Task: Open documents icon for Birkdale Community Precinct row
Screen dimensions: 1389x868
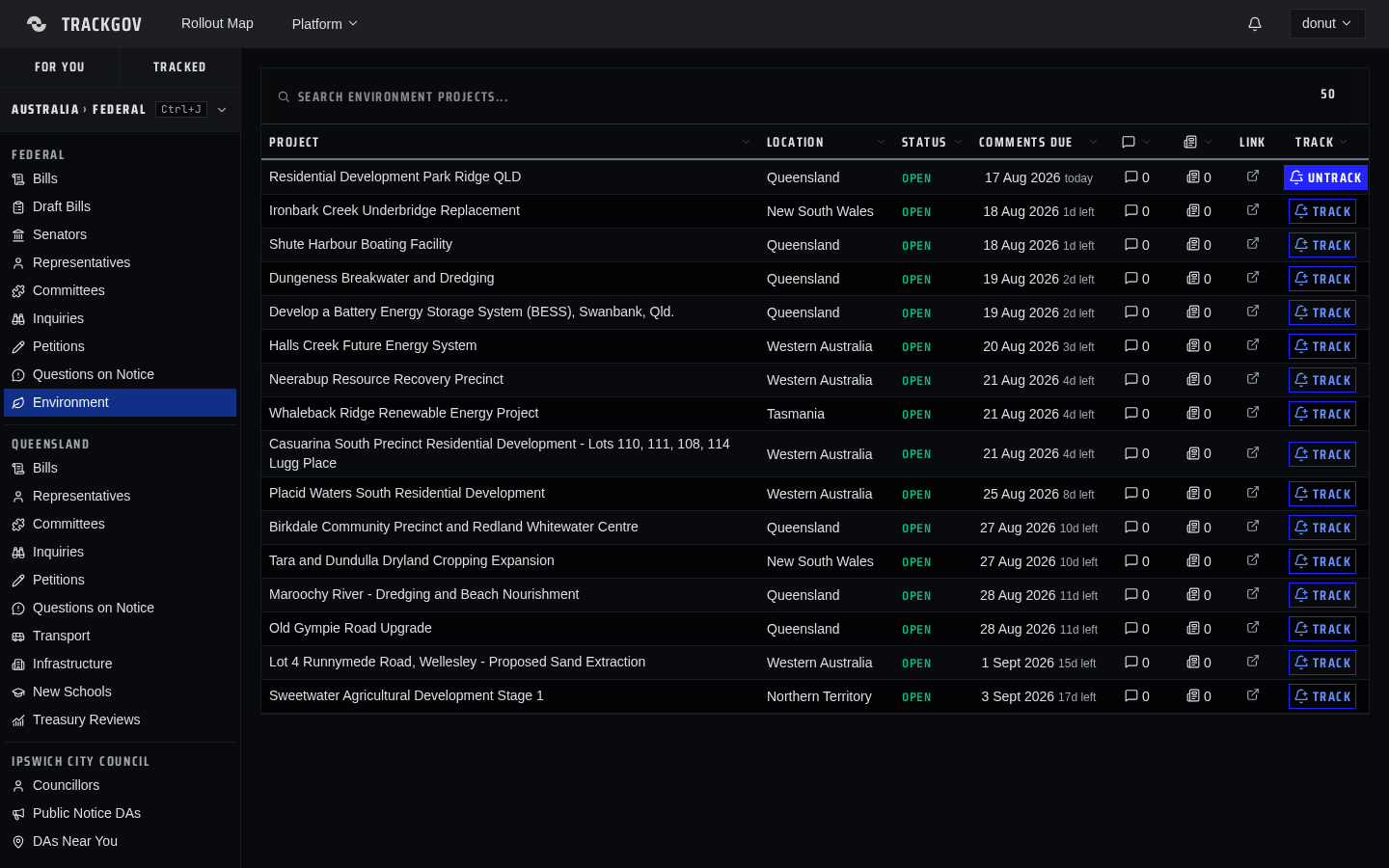Action: click(1193, 528)
